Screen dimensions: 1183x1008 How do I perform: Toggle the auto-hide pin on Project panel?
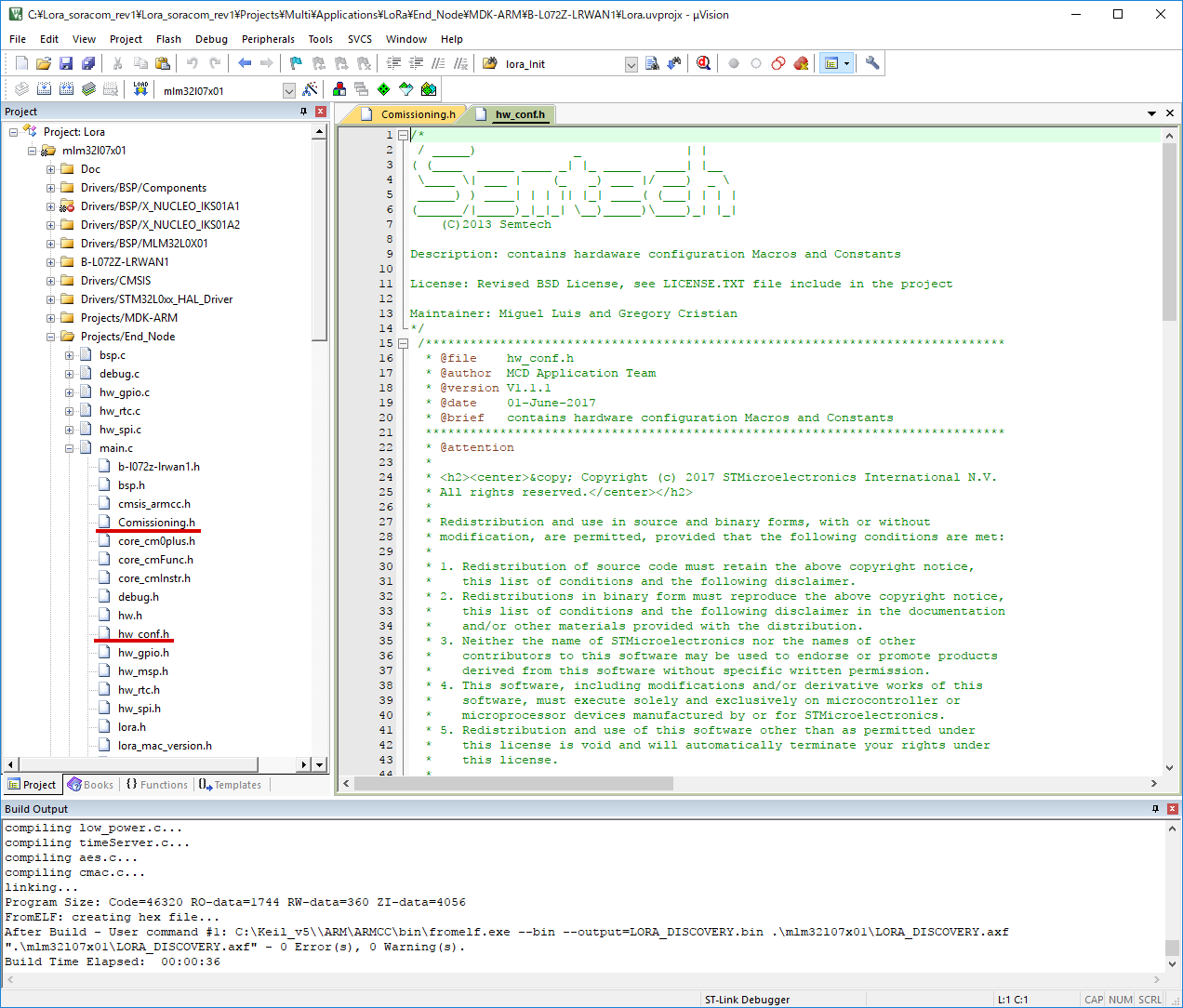(303, 112)
